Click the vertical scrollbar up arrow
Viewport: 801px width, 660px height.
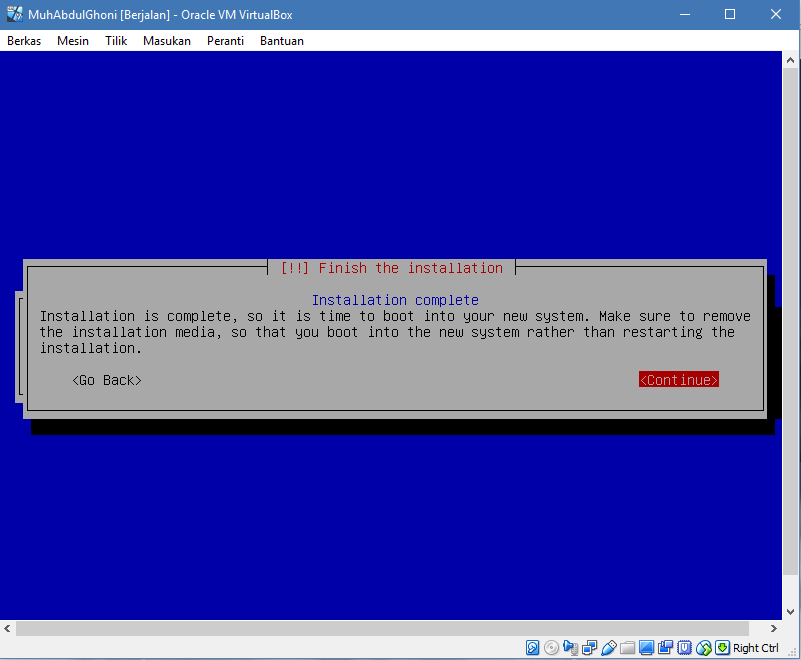[790, 60]
